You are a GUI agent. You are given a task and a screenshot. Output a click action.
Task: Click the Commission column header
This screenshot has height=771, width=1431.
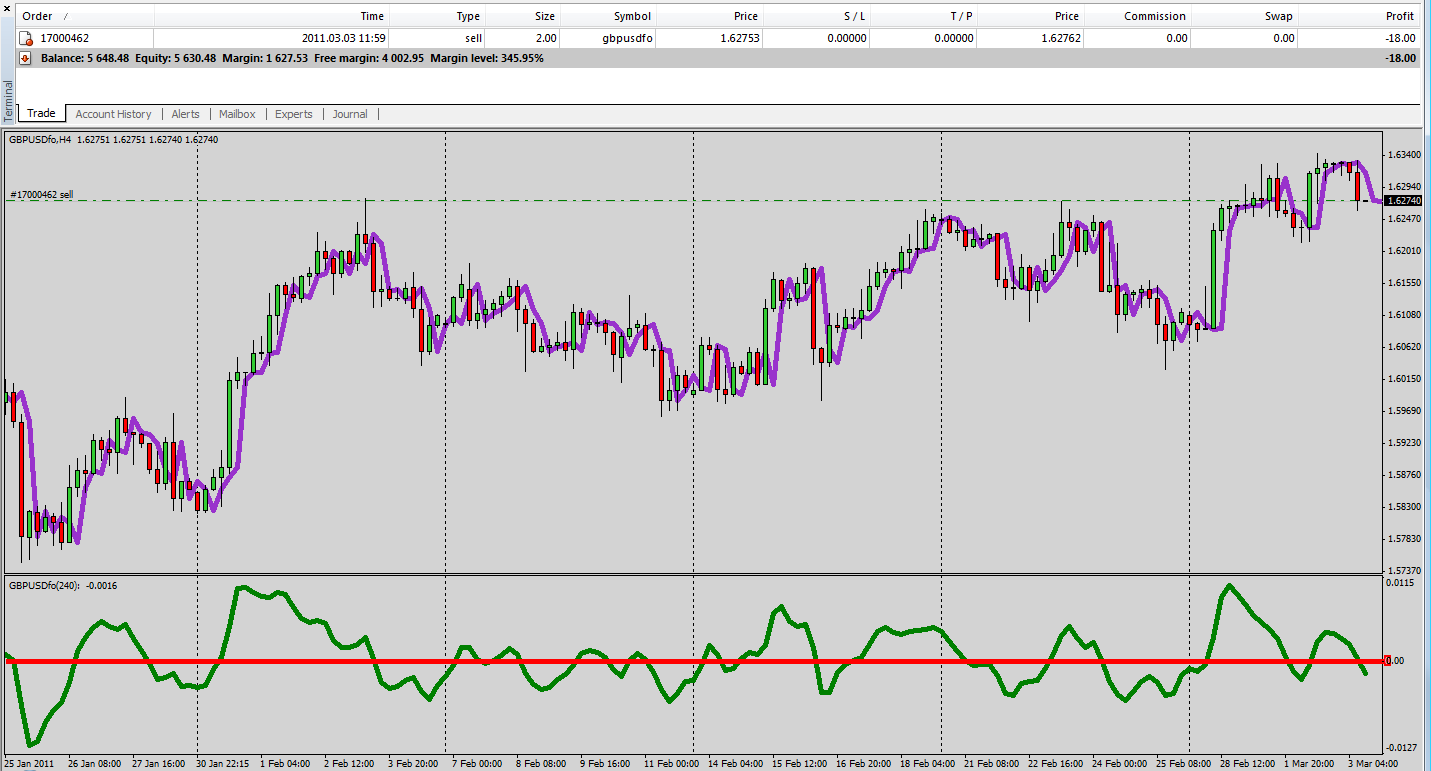point(1155,16)
